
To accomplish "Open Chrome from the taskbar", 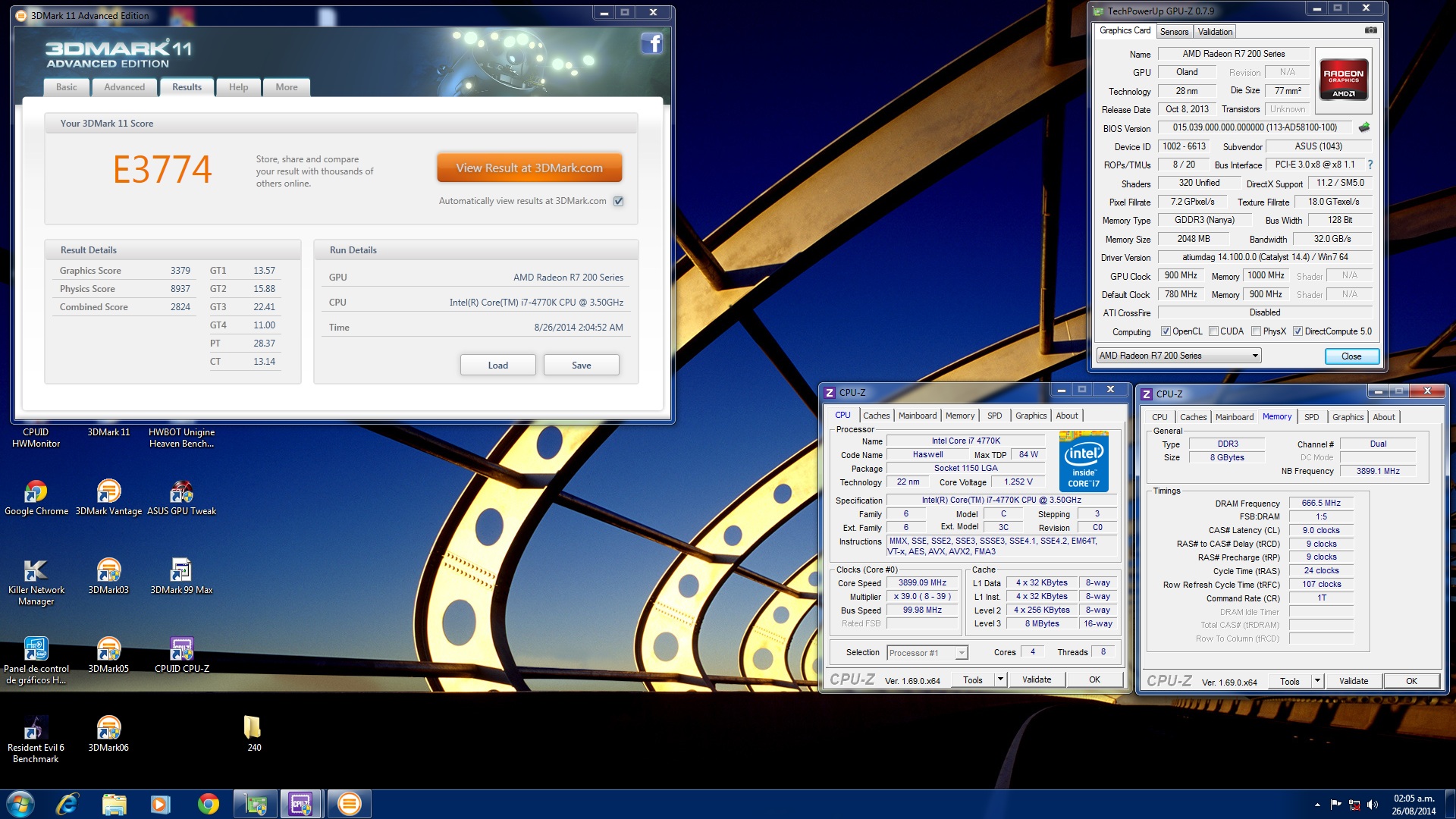I will click(x=208, y=804).
